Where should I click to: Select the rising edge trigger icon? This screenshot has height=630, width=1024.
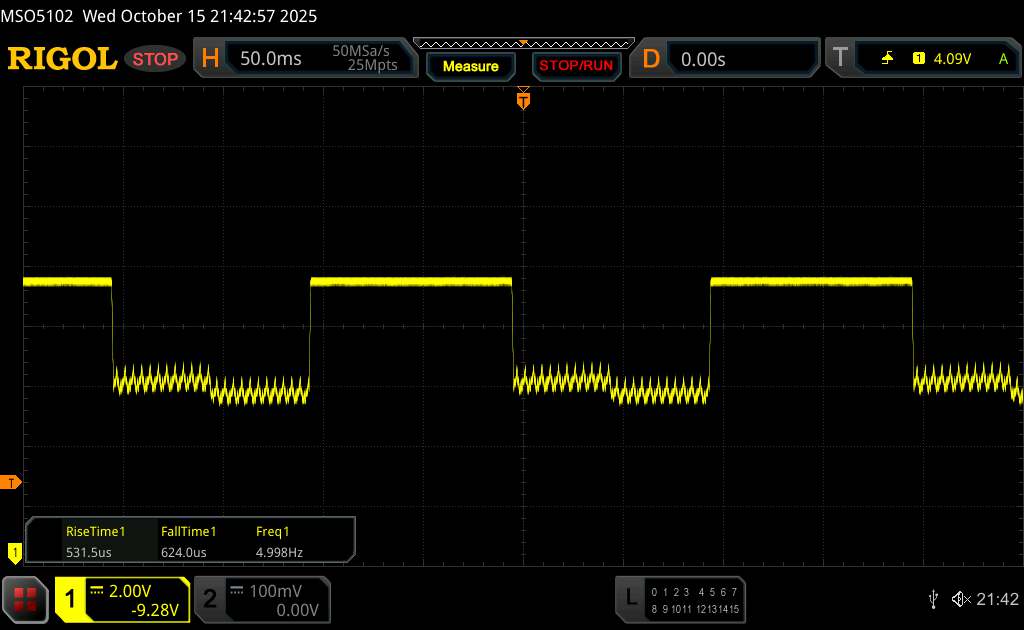coord(887,59)
